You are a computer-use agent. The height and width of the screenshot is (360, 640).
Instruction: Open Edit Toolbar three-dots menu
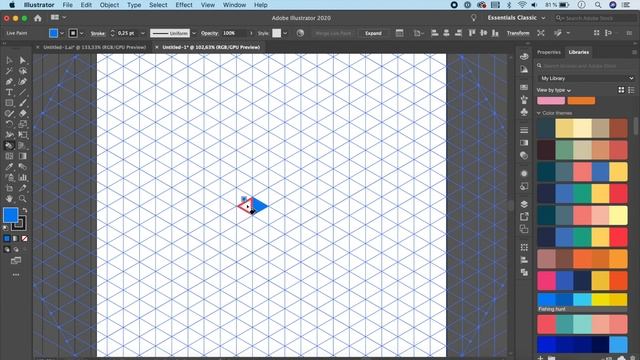coord(16,275)
